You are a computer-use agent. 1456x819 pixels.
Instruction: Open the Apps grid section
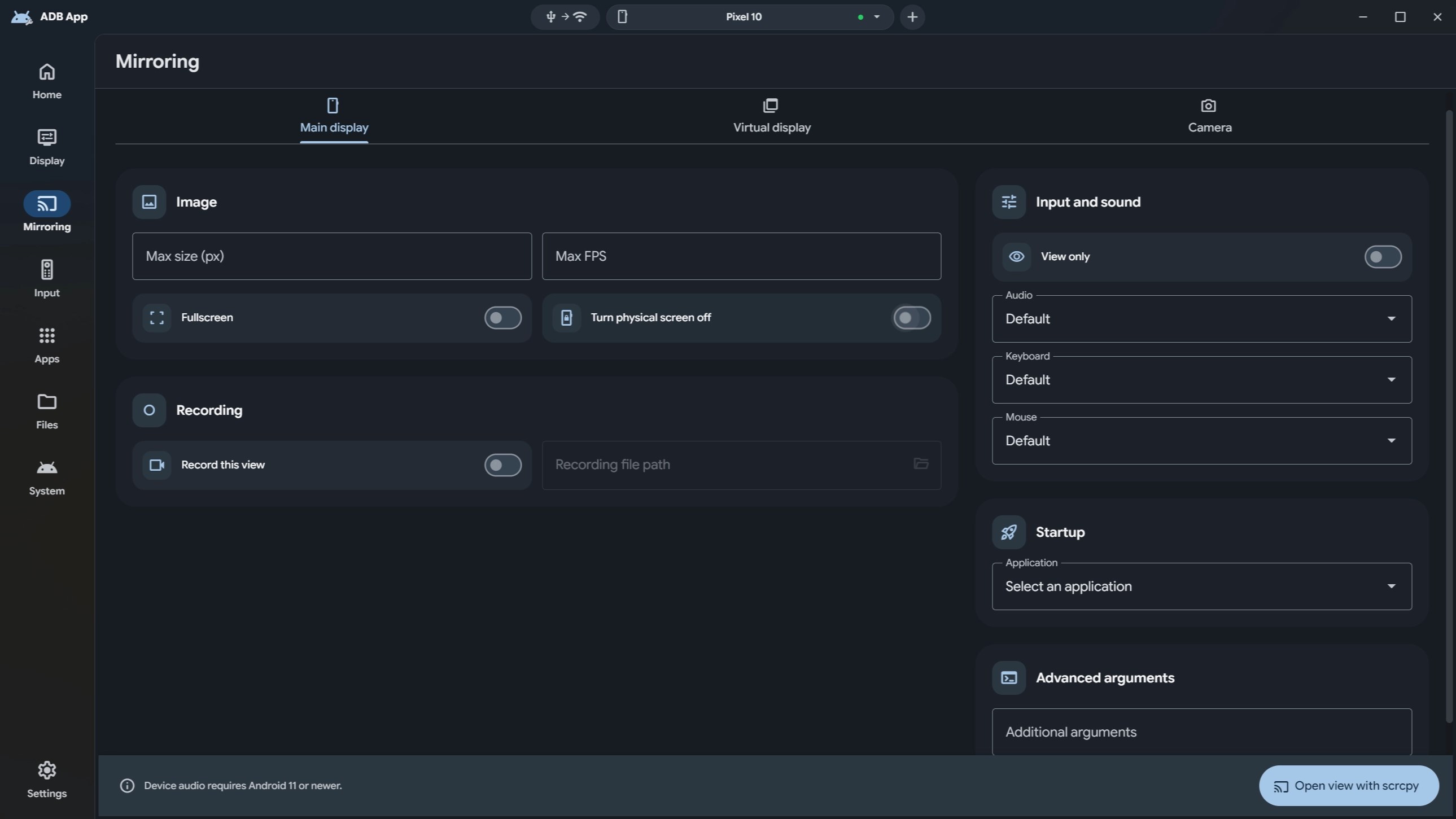coord(47,346)
